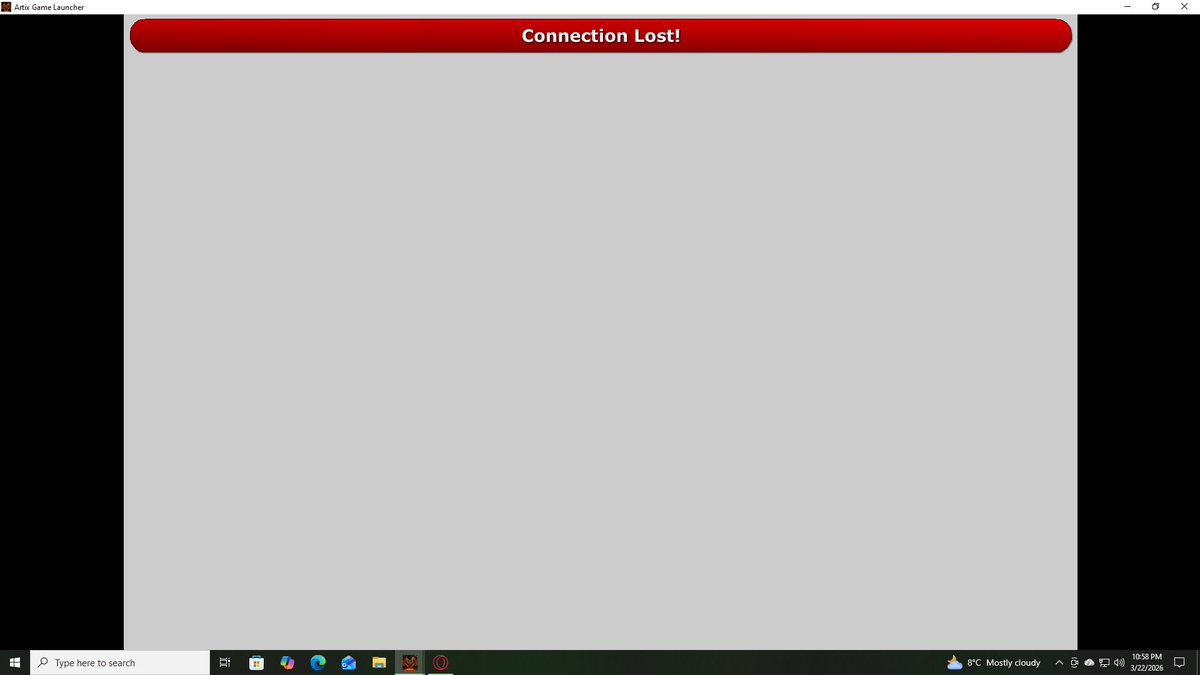Open File Explorer from taskbar
1200x675 pixels.
pyautogui.click(x=379, y=662)
